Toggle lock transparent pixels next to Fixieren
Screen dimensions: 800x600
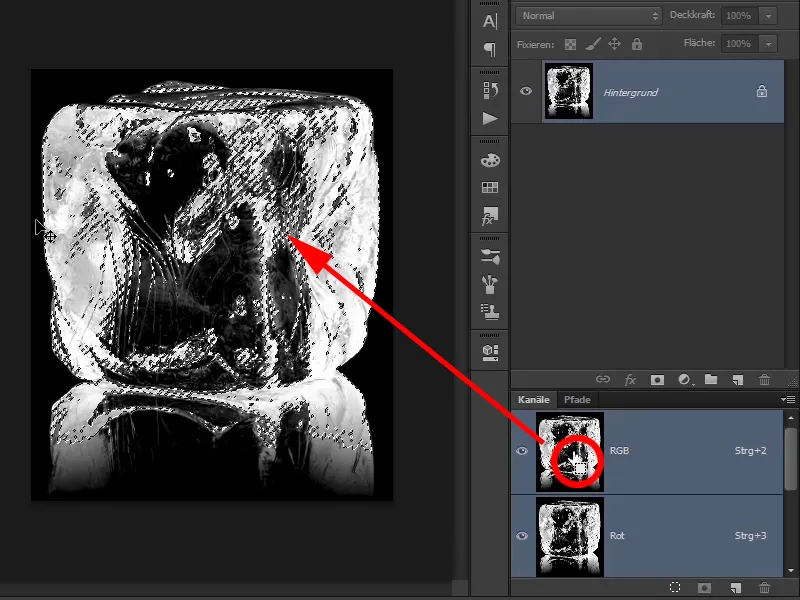pyautogui.click(x=570, y=44)
